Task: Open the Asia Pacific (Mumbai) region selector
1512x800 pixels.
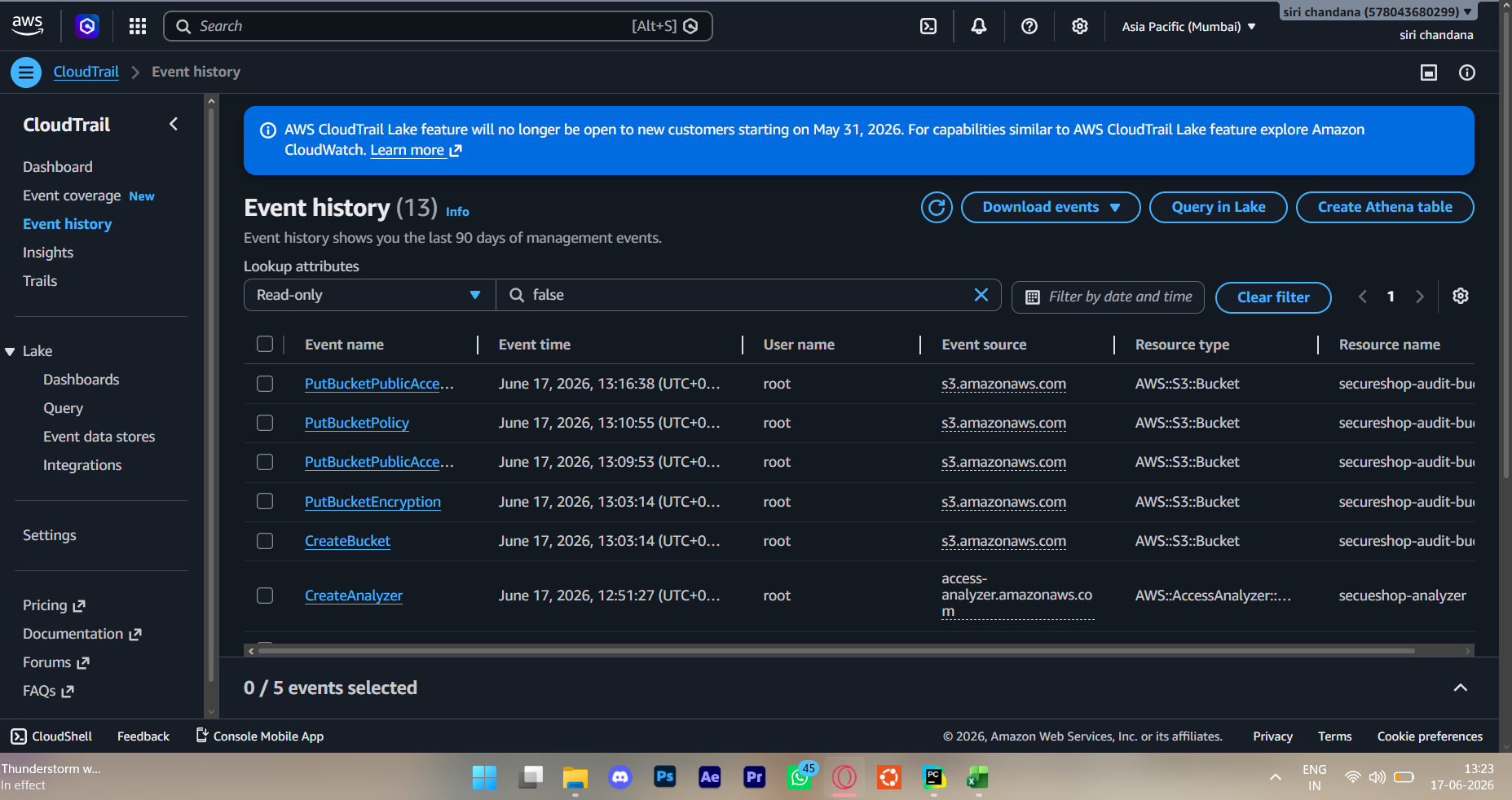Action: [x=1188, y=27]
